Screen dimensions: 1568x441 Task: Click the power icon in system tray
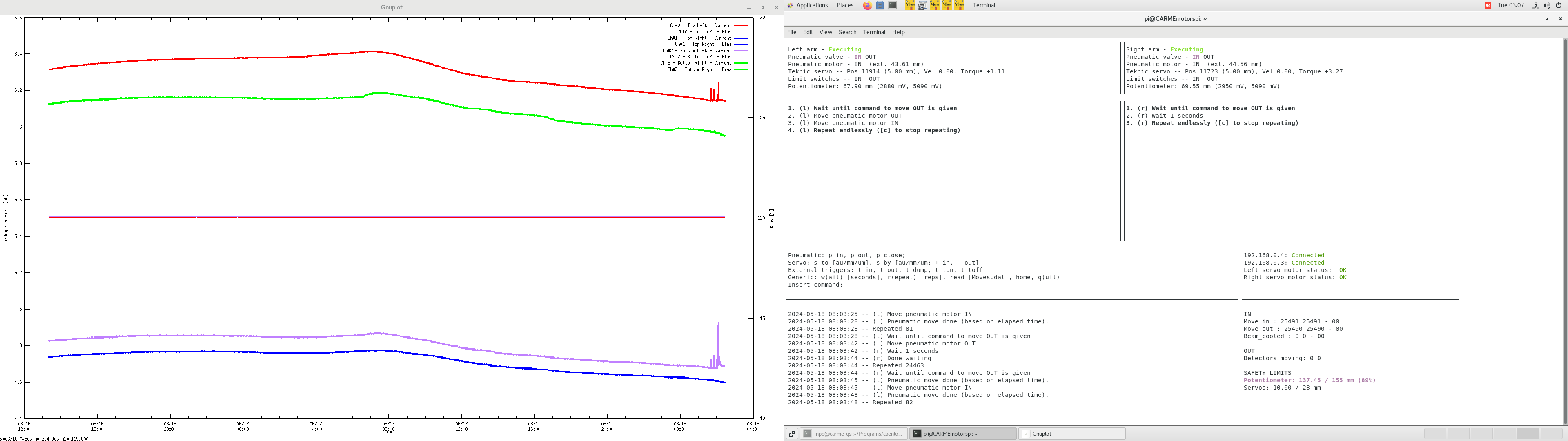coord(1558,5)
